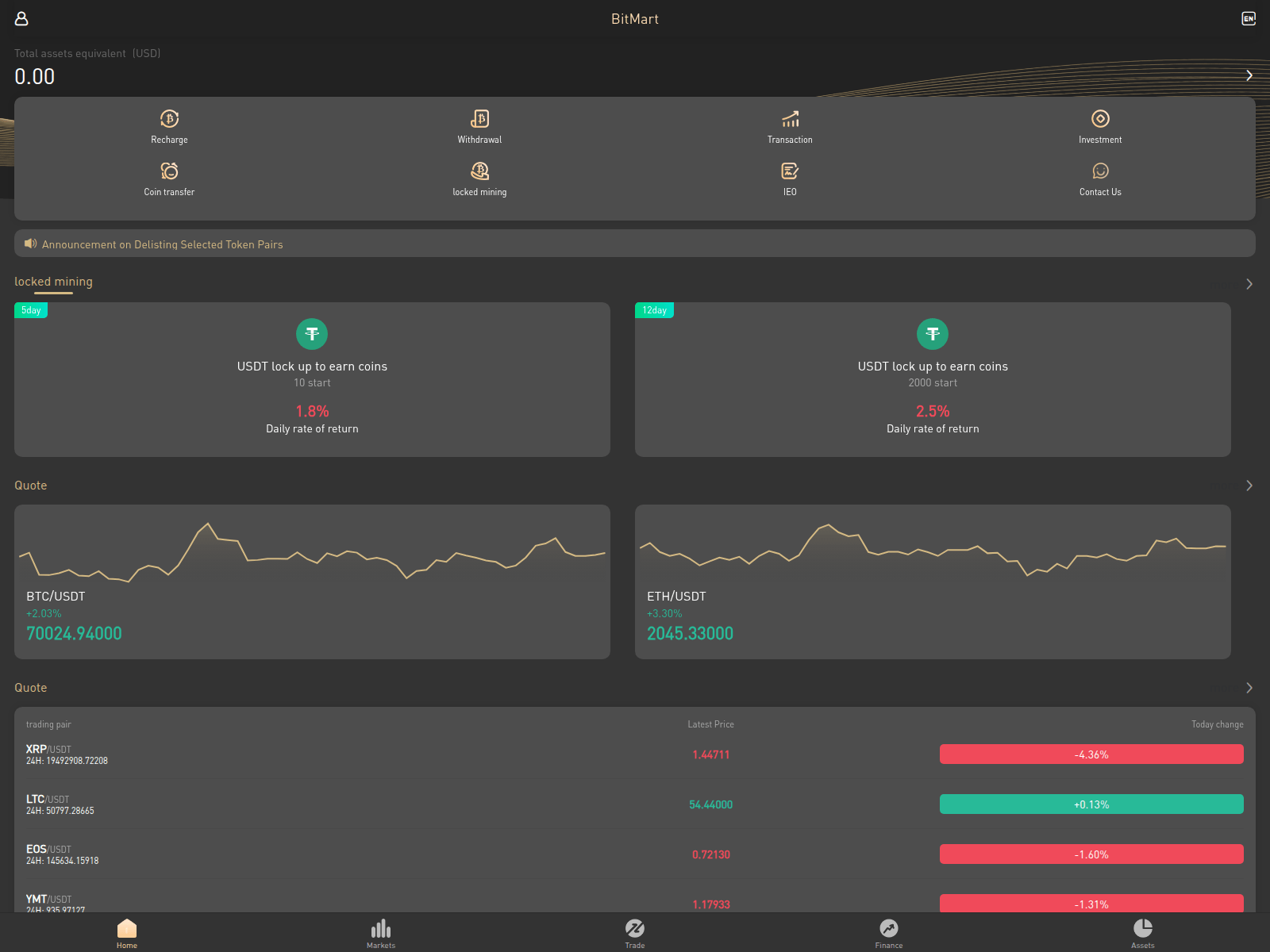
Task: Click the trading pair column header
Action: [48, 724]
